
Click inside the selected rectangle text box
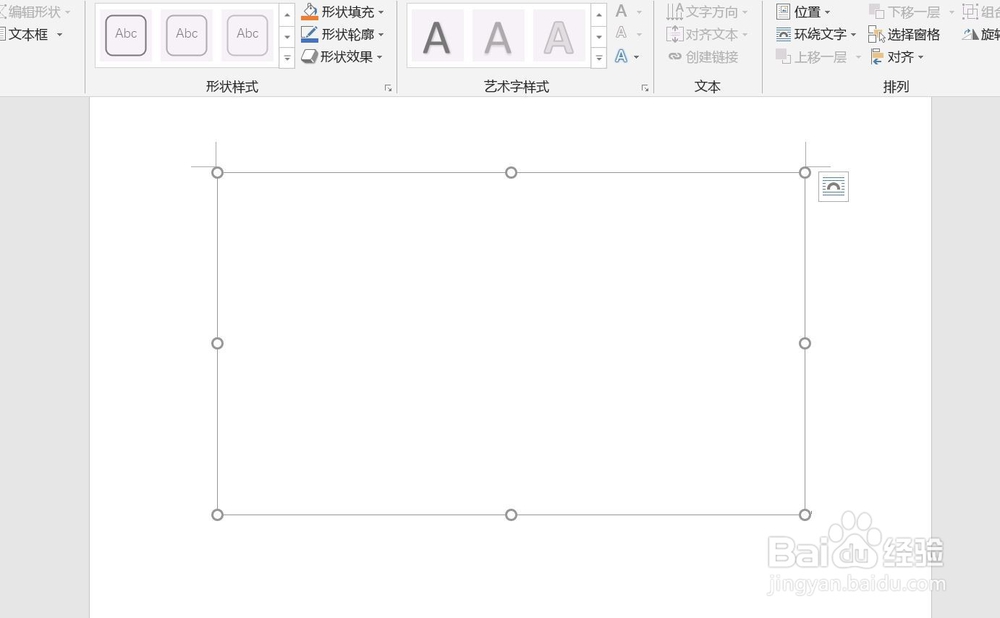pyautogui.click(x=511, y=344)
